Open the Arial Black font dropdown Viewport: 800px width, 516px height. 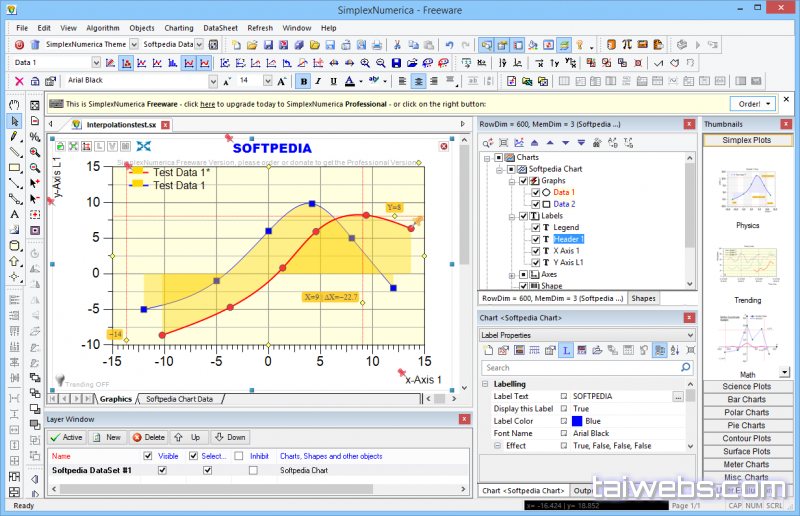212,81
